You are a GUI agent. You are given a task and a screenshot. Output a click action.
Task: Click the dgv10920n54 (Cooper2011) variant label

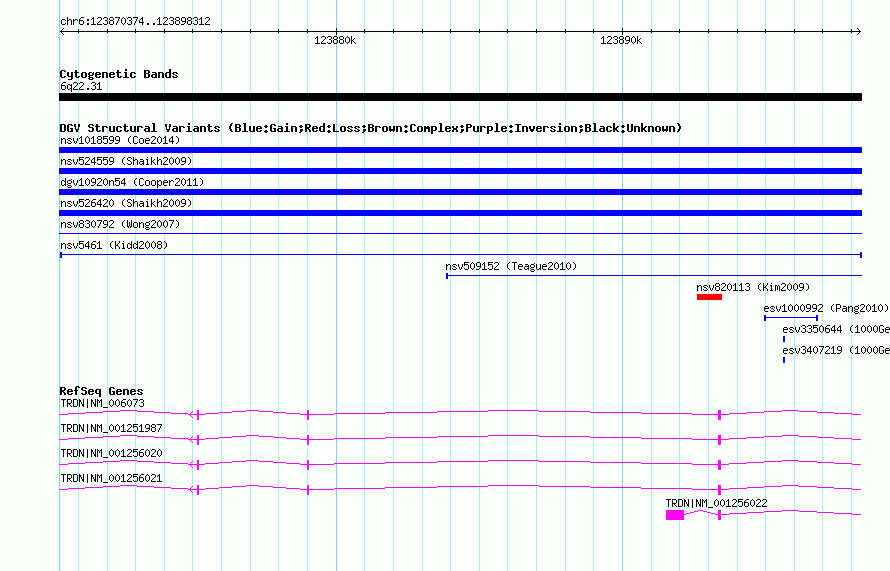point(132,182)
